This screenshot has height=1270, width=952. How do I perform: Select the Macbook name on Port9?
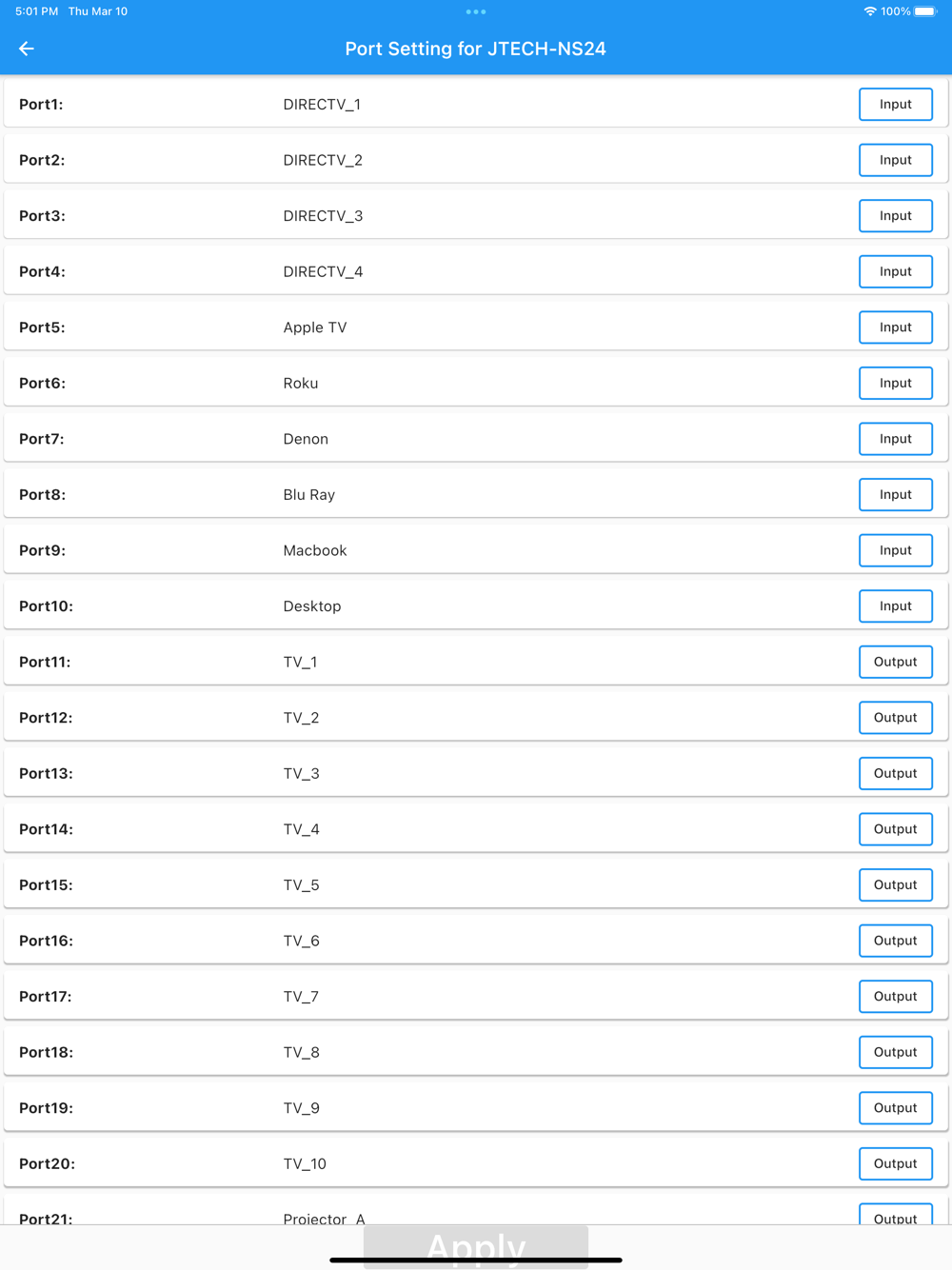315,550
